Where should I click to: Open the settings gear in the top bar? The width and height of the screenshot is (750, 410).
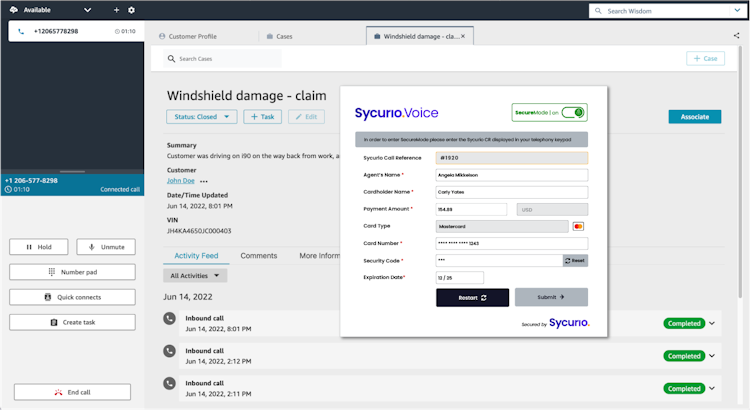(131, 10)
